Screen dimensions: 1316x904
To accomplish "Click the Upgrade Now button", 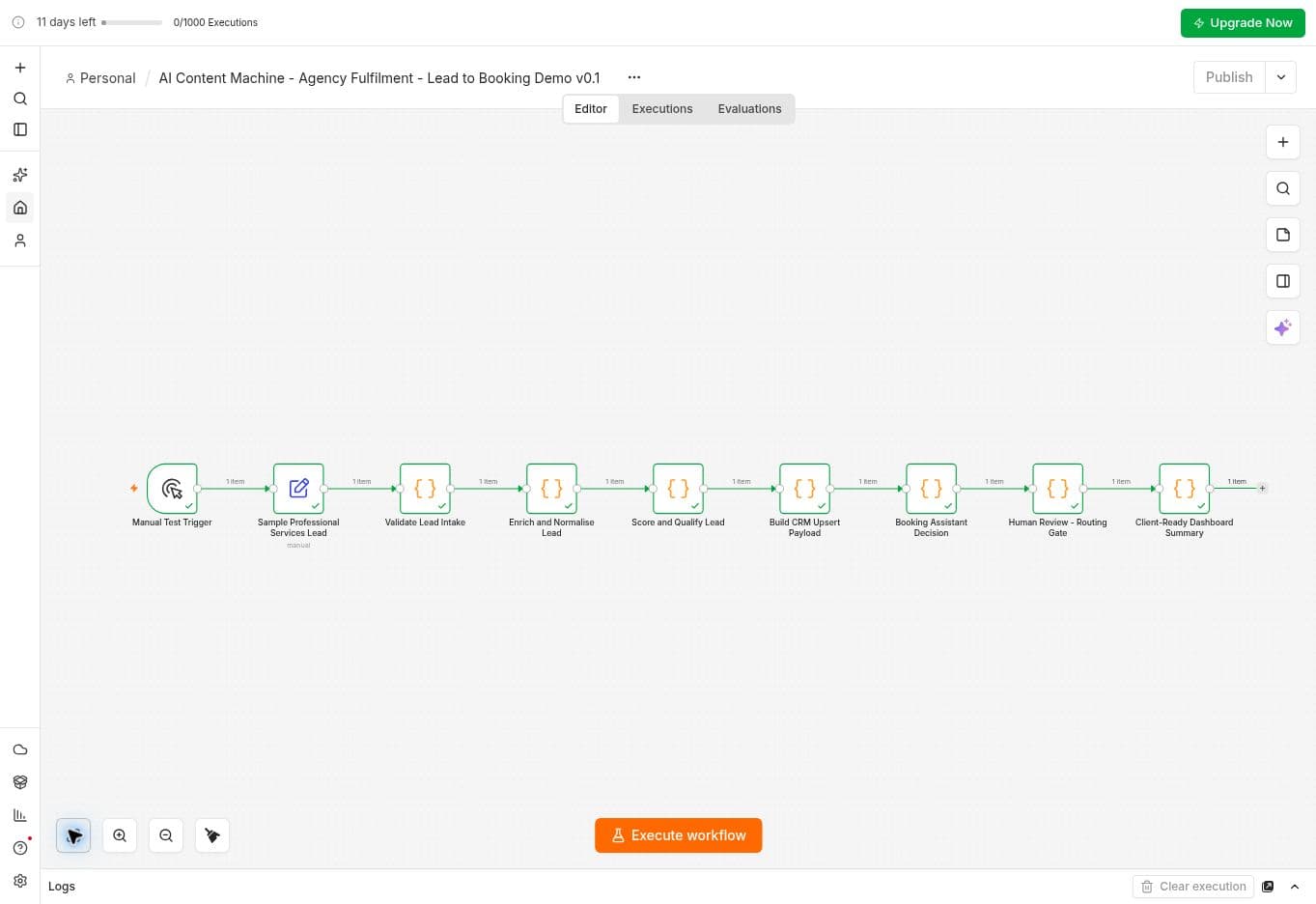I will pos(1243,23).
